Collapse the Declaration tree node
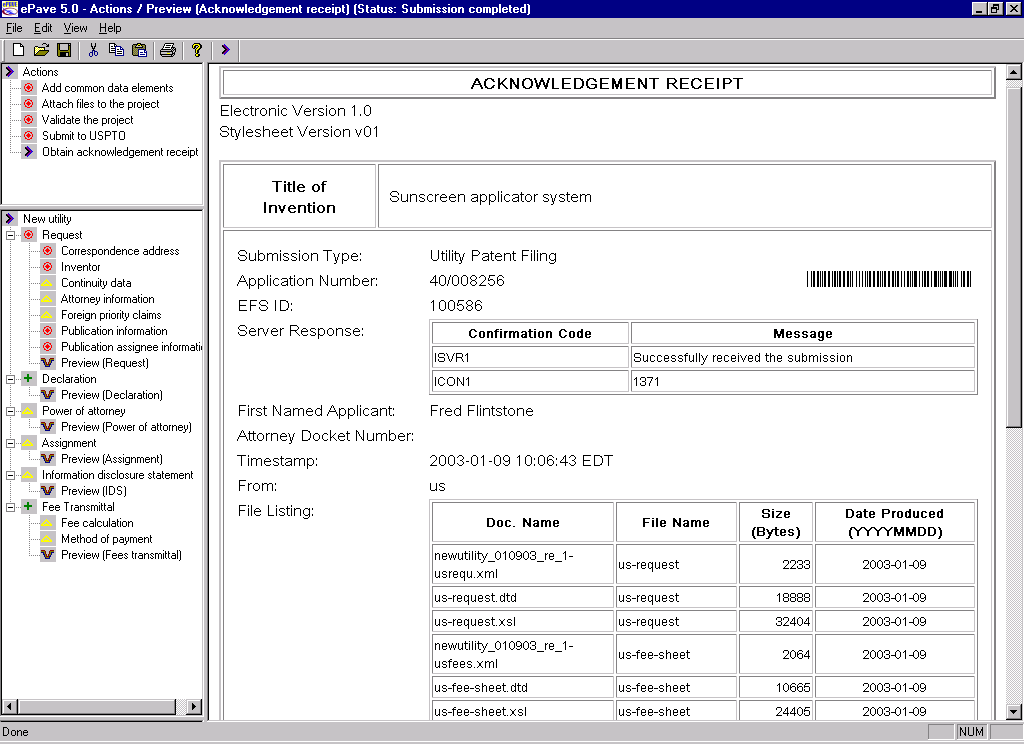 pos(10,379)
